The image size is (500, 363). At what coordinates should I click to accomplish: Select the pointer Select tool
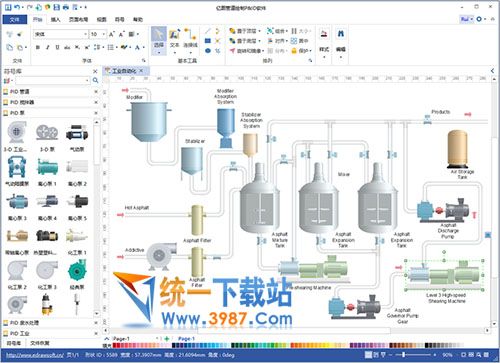click(x=159, y=39)
